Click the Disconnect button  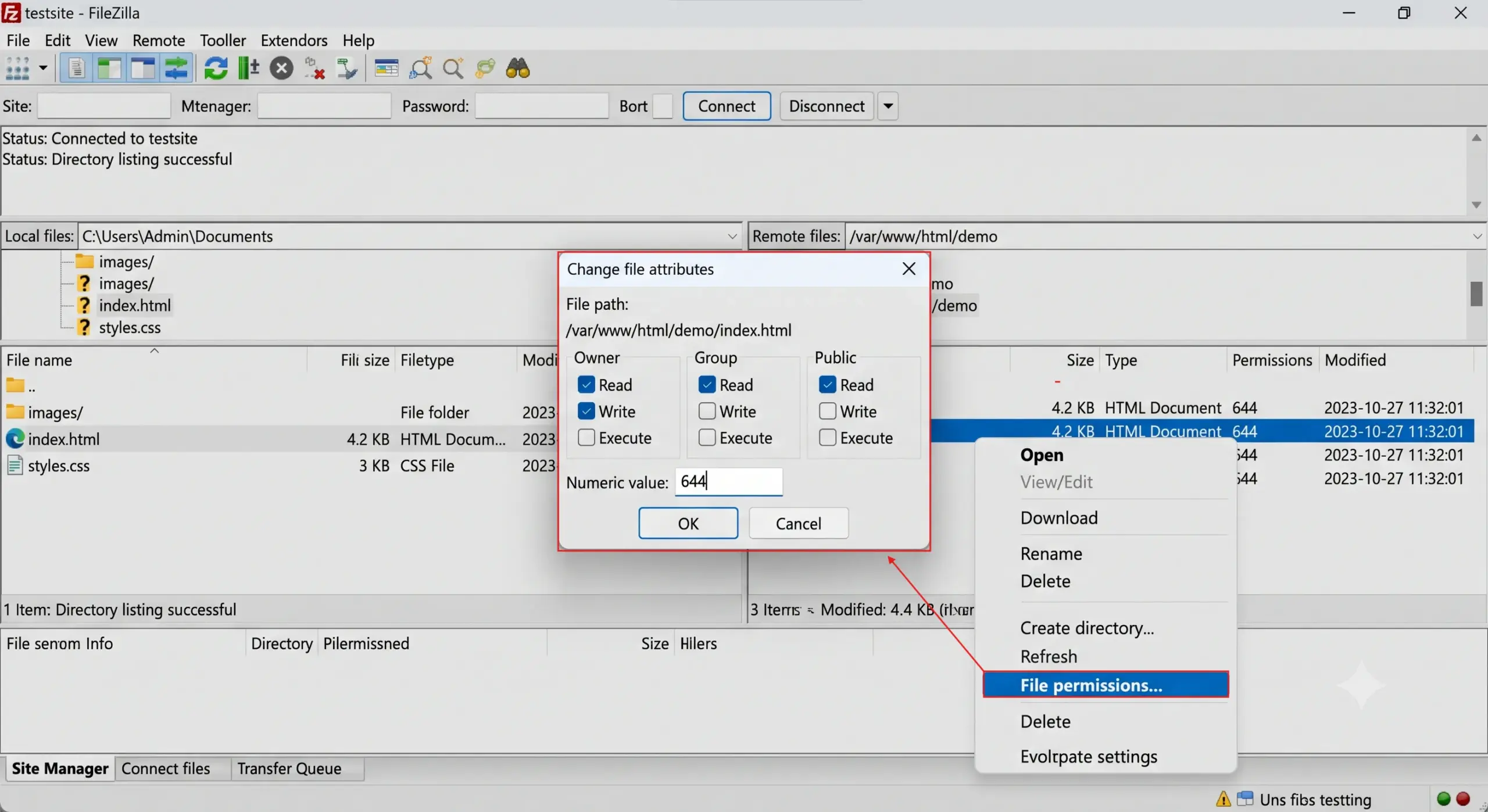(x=827, y=106)
